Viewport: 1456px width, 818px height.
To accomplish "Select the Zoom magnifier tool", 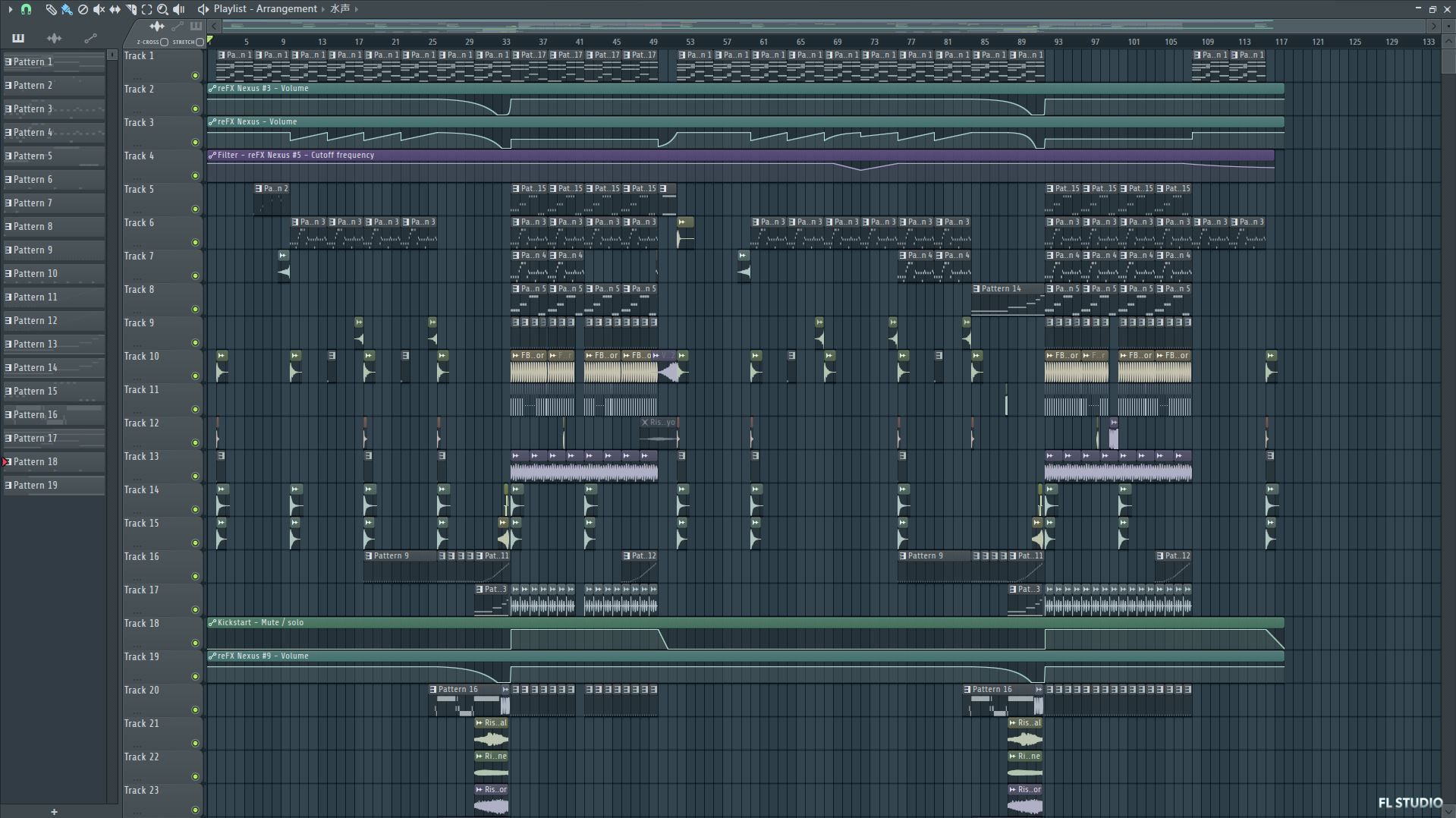I will (x=162, y=9).
